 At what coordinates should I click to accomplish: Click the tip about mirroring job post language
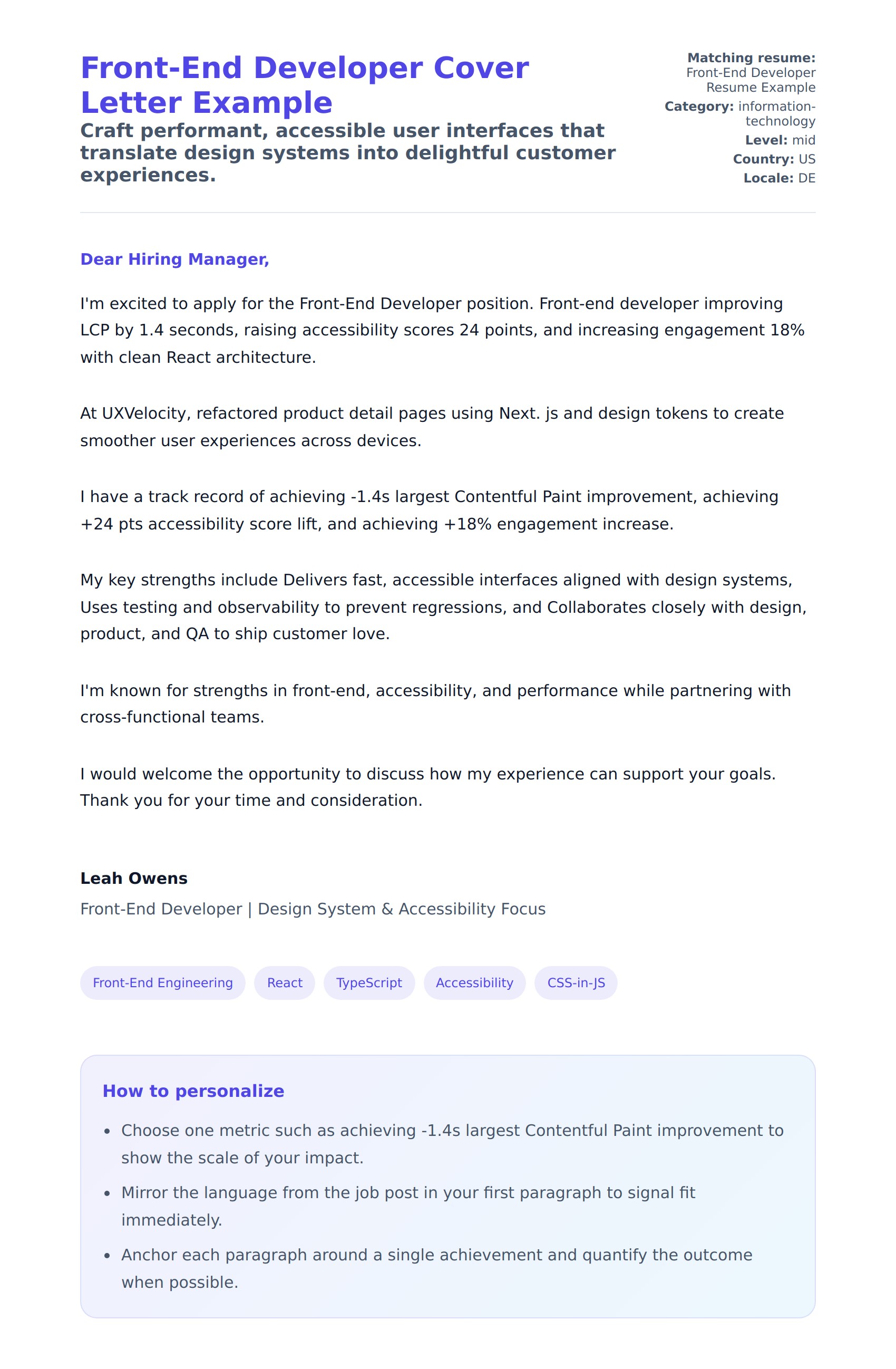click(x=408, y=1206)
